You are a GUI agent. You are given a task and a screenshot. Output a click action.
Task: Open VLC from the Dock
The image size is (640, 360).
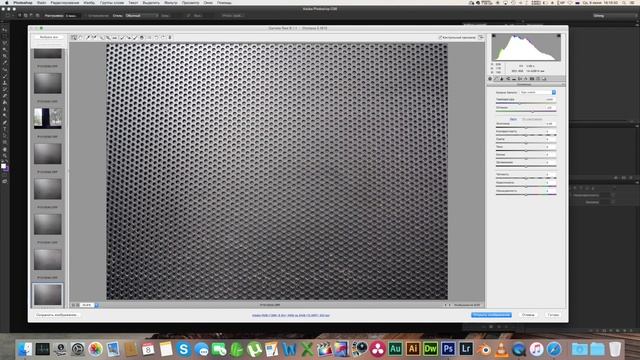pyautogui.click(x=502, y=349)
